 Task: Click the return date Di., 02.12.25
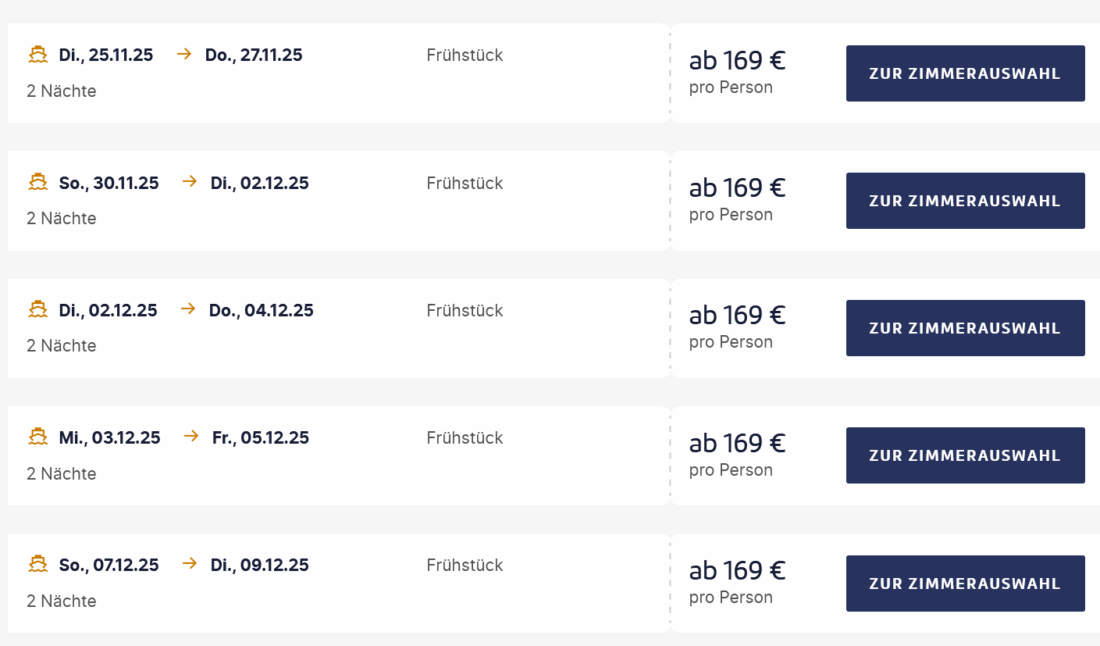259,183
